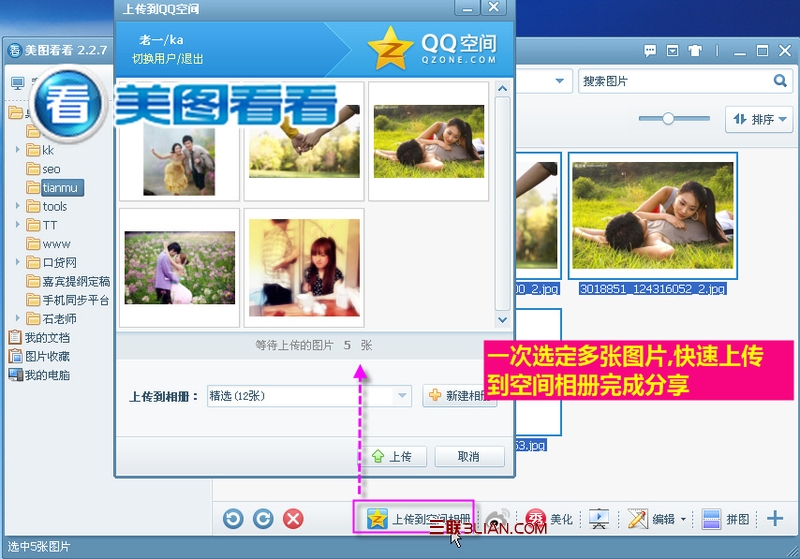Expand the TT folder
Screen dimensions: 800x559
[x=17, y=225]
